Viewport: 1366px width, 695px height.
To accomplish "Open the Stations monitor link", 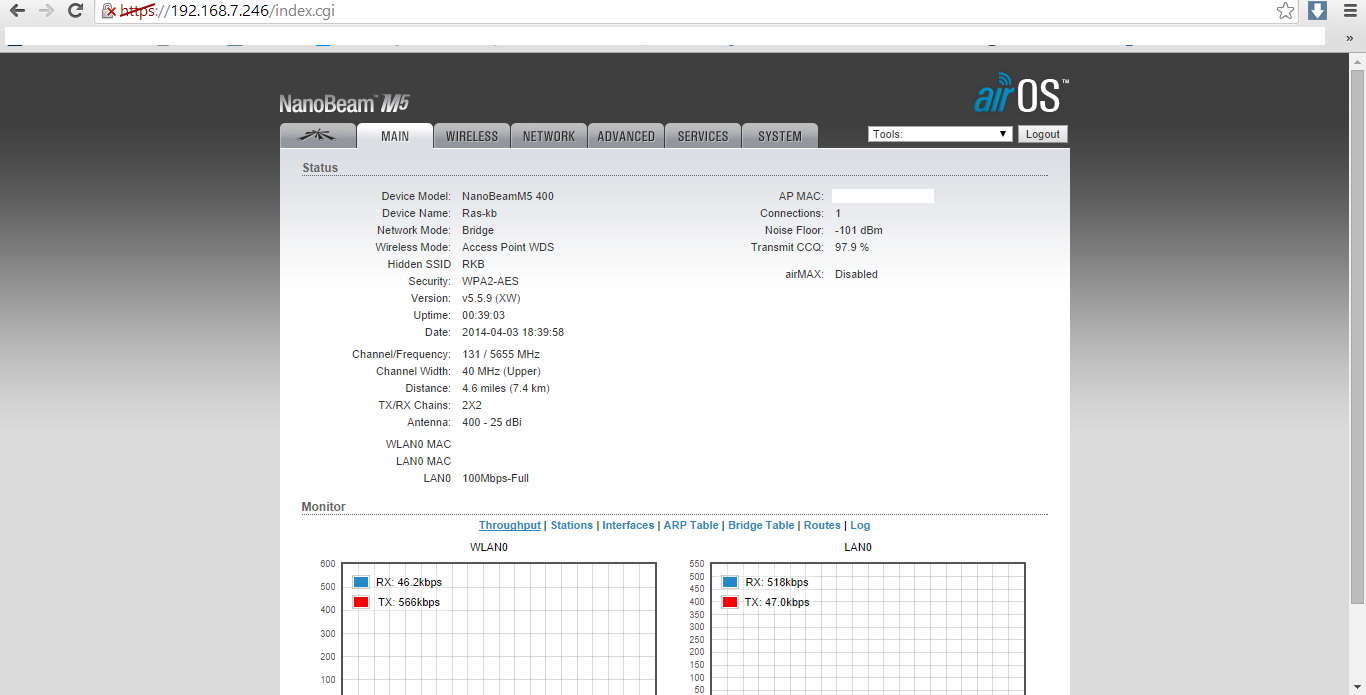I will [x=572, y=525].
